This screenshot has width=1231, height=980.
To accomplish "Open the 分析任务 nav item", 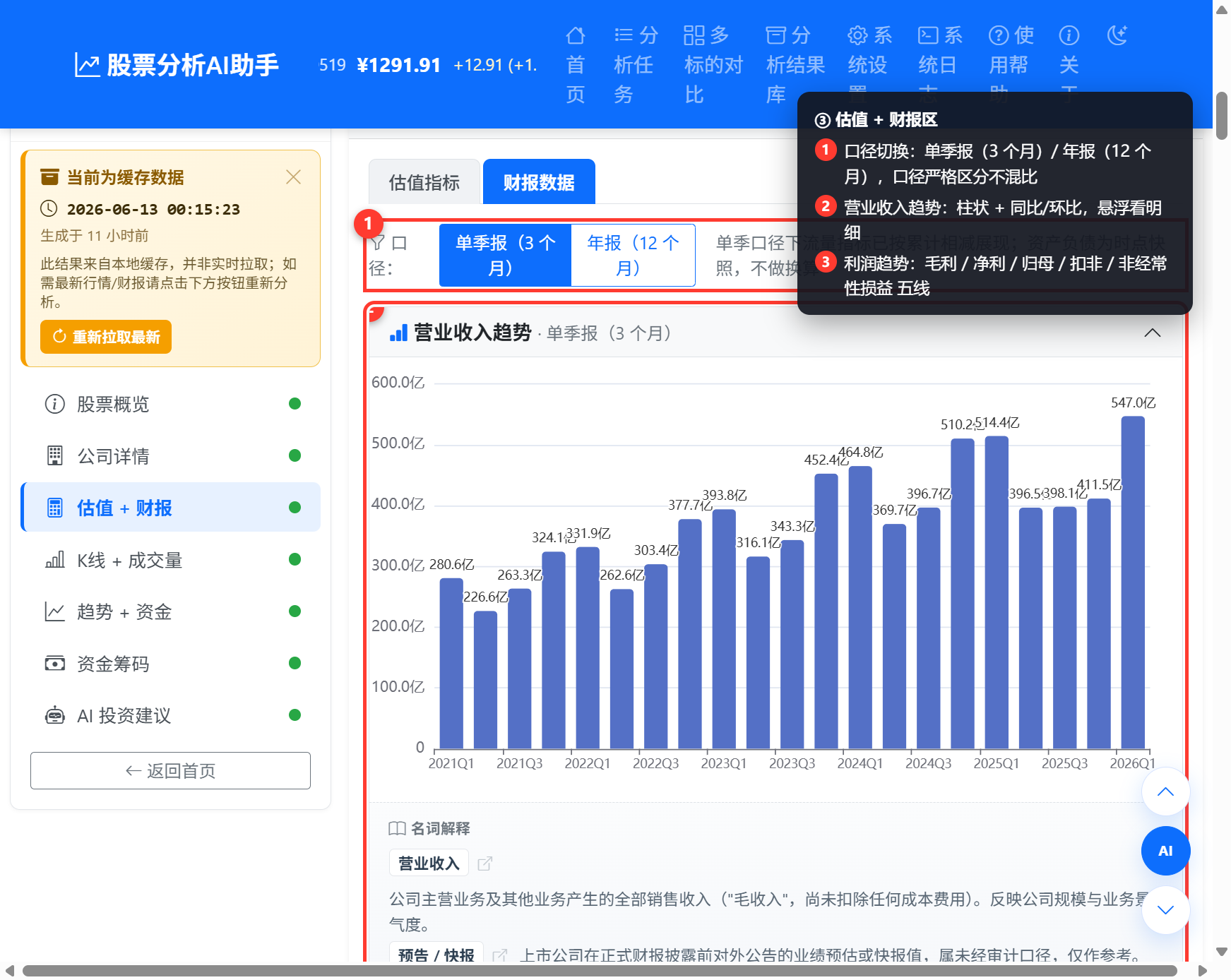I will [x=636, y=64].
